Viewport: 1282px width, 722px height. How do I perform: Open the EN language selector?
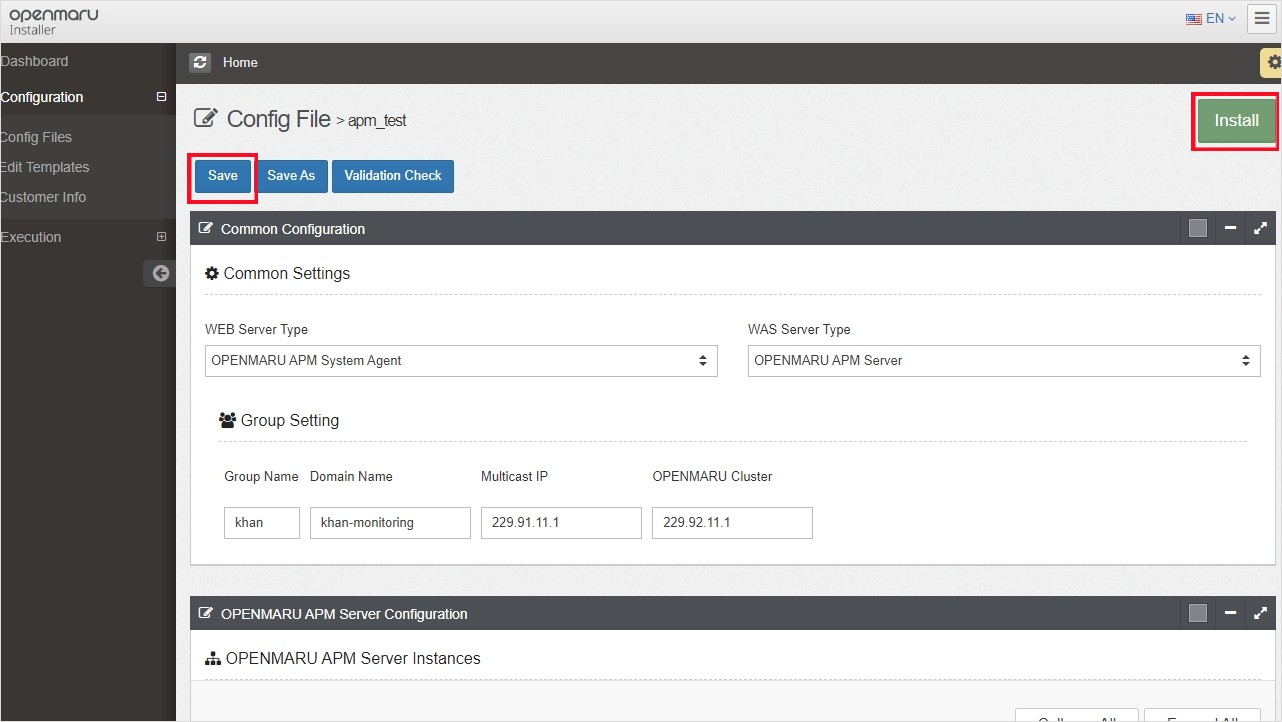pyautogui.click(x=1211, y=18)
